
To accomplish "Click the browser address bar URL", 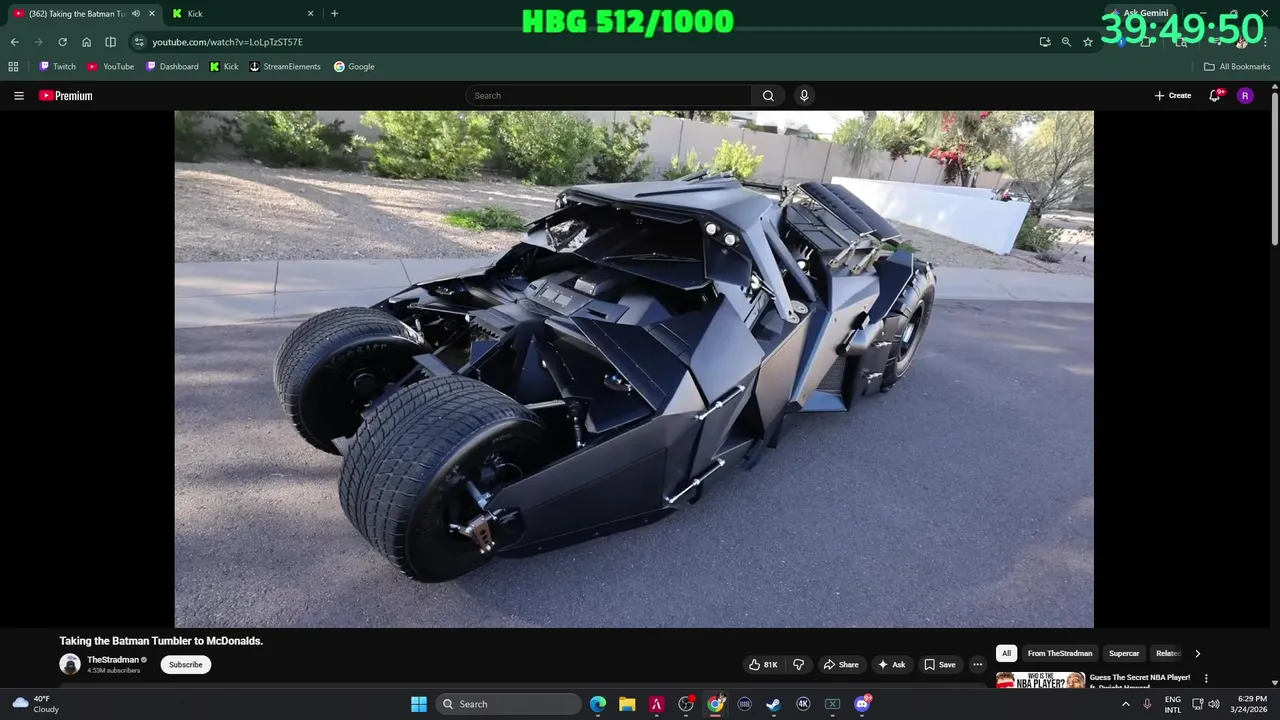I will (227, 42).
